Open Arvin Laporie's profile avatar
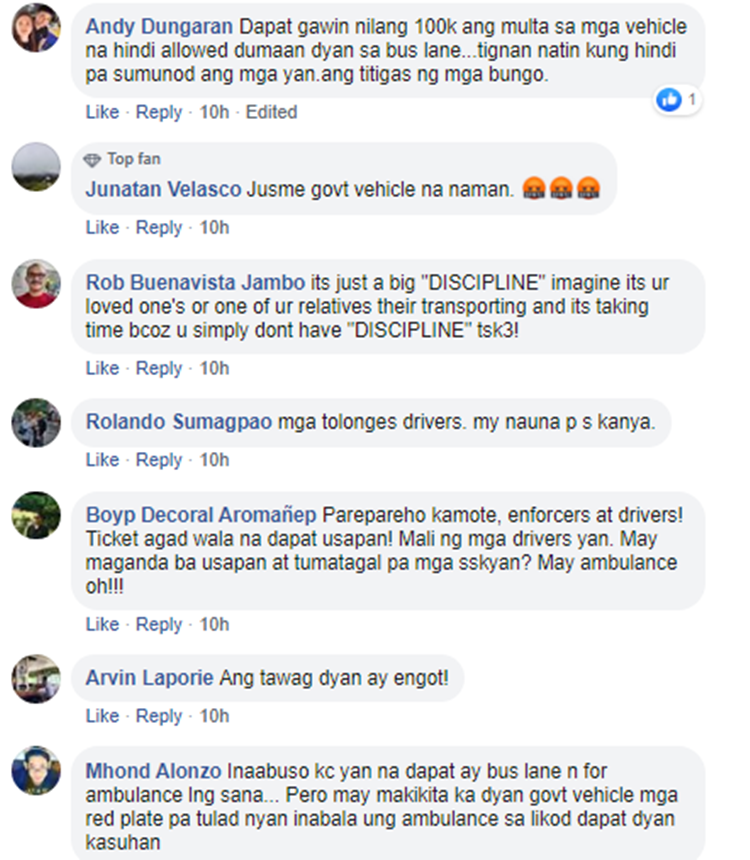750x860 pixels. pos(36,678)
